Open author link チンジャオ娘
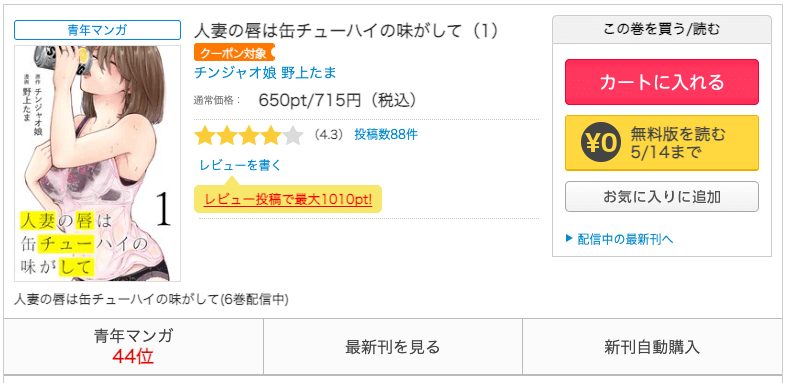Image resolution: width=786 pixels, height=383 pixels. [235, 73]
